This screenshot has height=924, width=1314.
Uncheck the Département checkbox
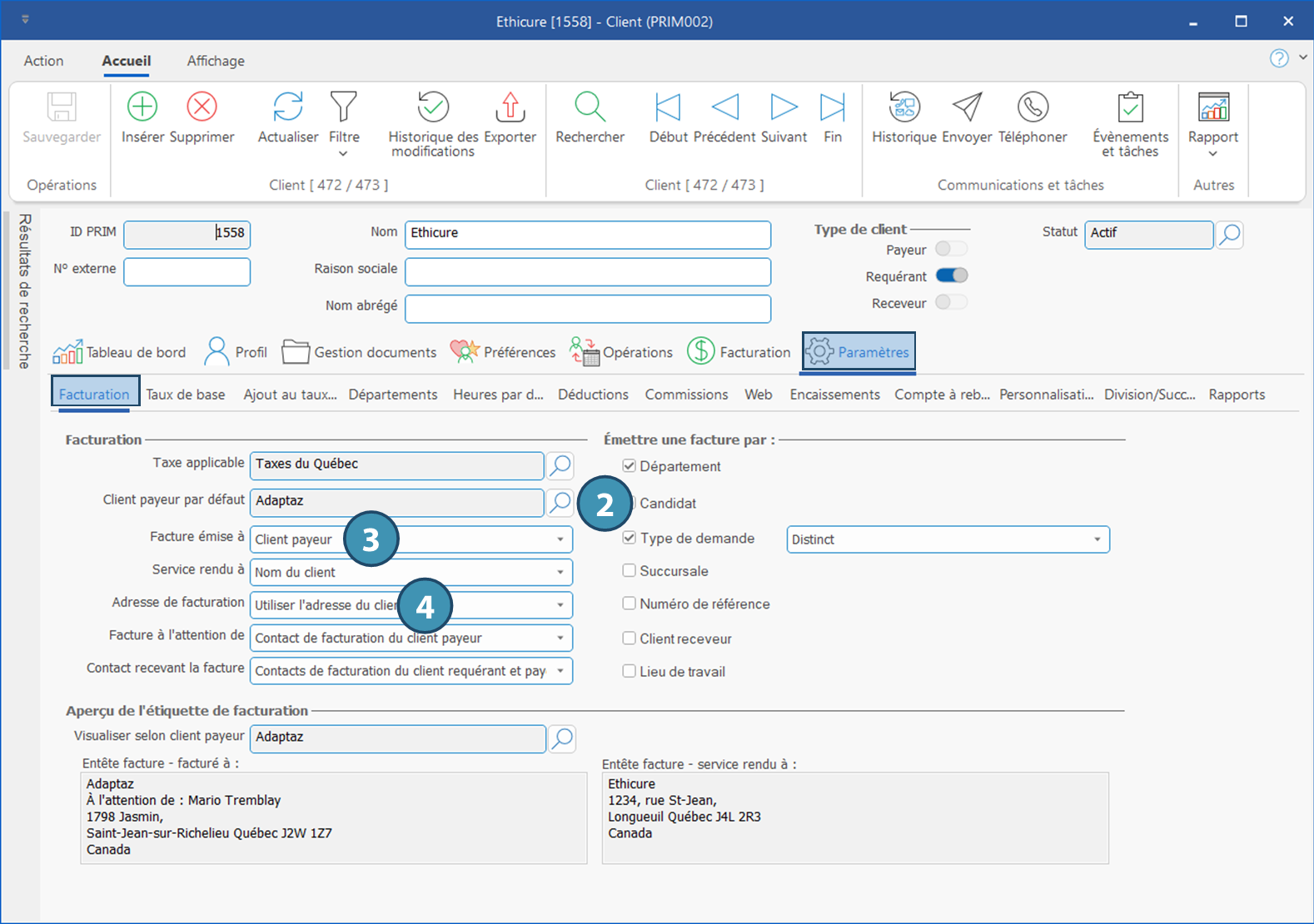tap(630, 466)
